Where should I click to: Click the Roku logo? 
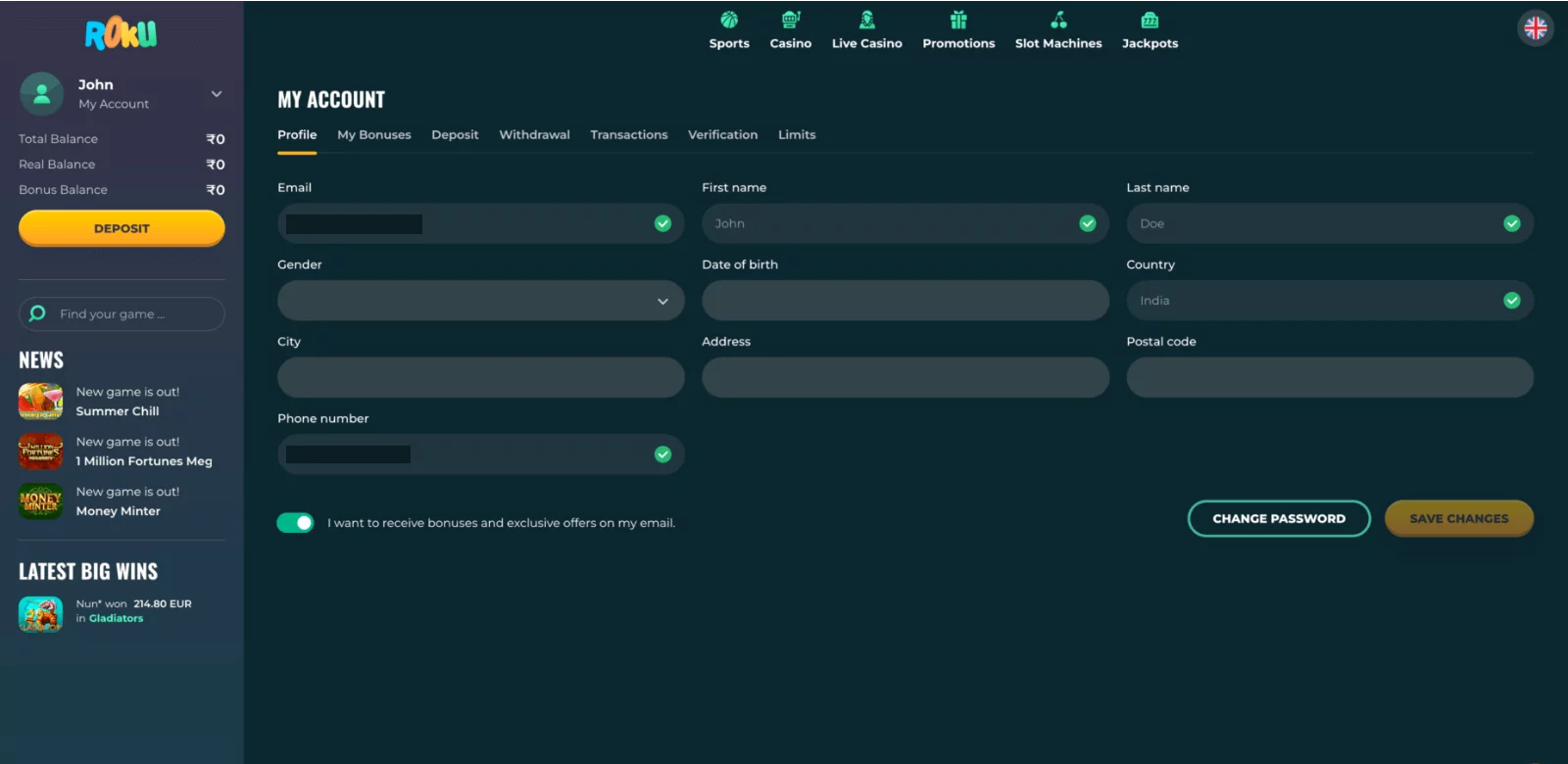(x=121, y=33)
